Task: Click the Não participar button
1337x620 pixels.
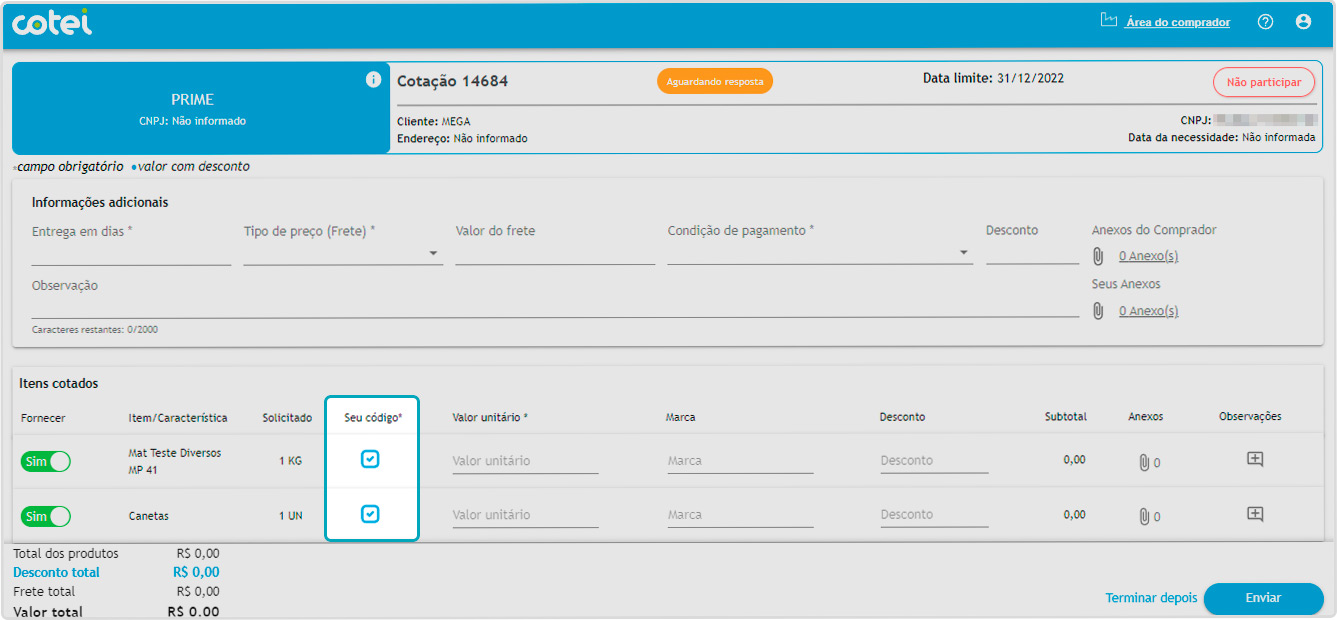Action: 1263,82
